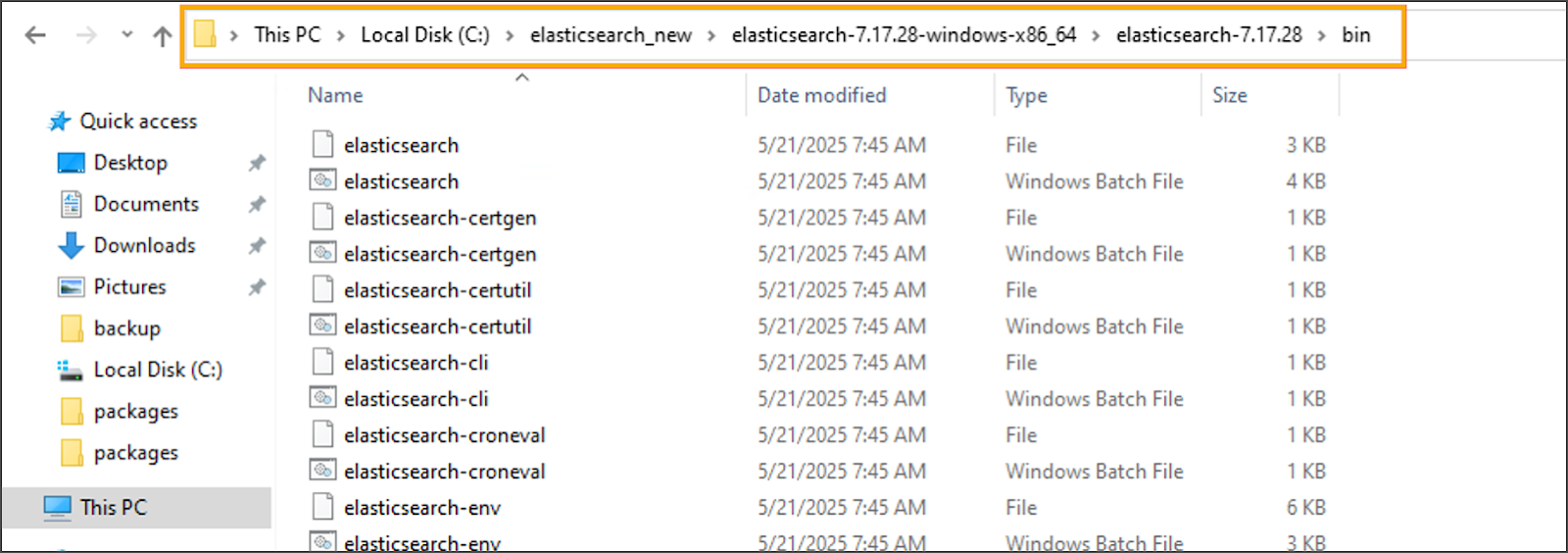Open Desktop in Quick access
1568x553 pixels.
[x=130, y=163]
